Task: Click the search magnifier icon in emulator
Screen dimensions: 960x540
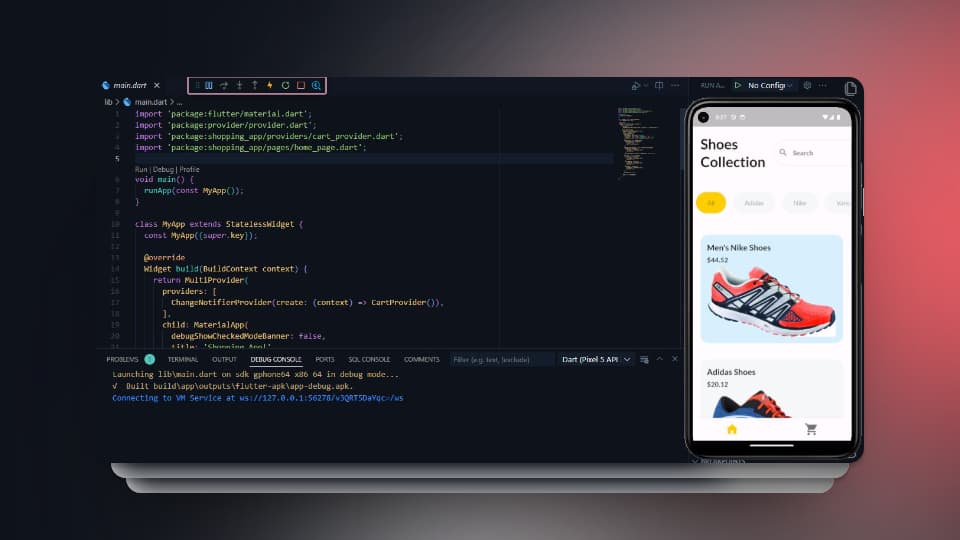Action: (x=783, y=152)
